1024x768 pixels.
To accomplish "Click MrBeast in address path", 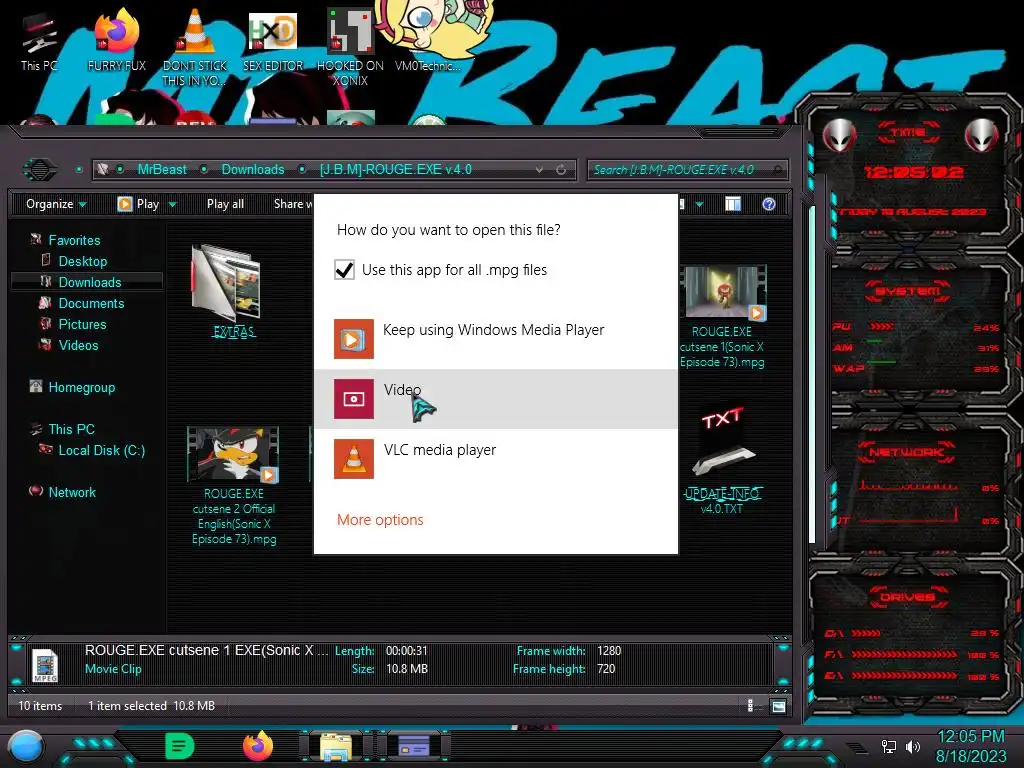I will click(162, 169).
